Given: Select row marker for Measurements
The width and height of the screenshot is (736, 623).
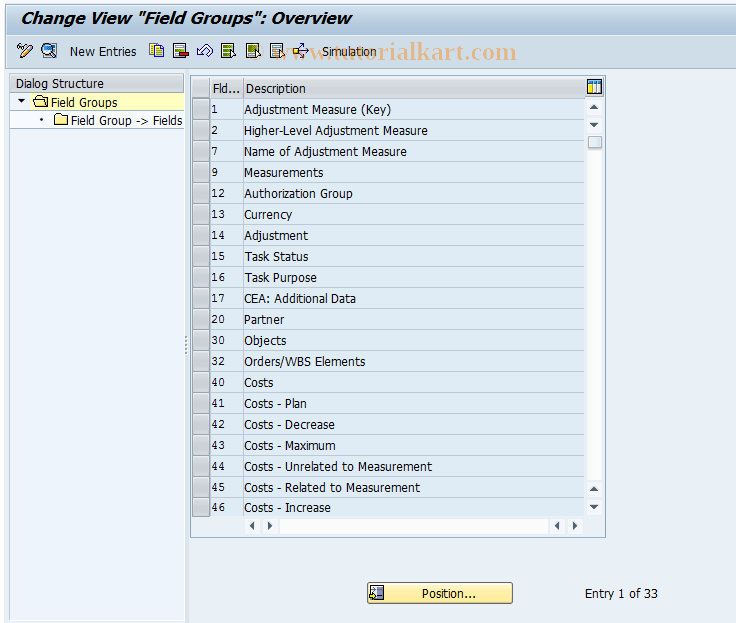Looking at the screenshot, I should (x=201, y=172).
